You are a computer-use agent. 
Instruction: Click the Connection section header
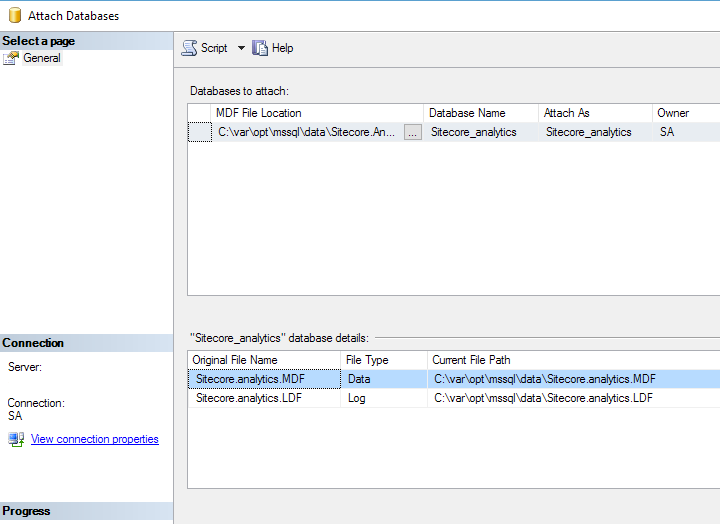point(86,343)
